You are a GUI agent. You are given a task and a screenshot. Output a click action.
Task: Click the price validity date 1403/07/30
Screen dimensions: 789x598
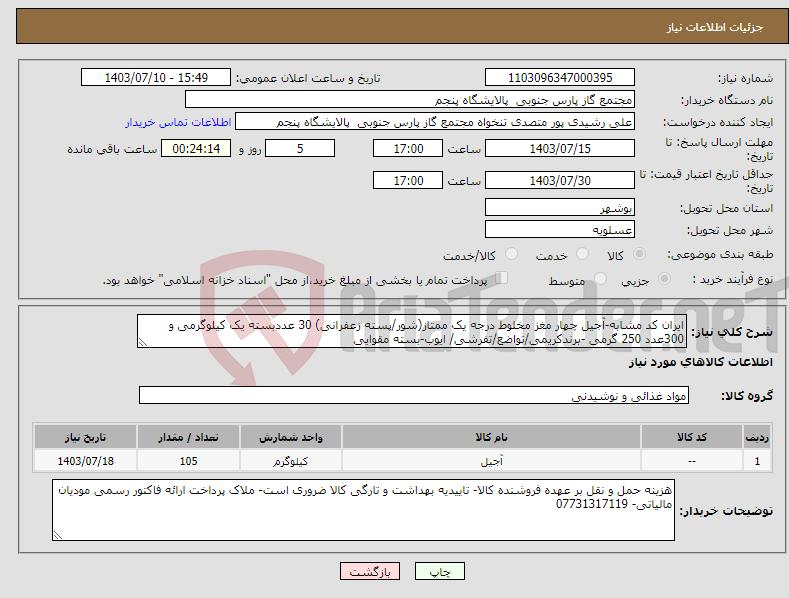click(x=560, y=180)
